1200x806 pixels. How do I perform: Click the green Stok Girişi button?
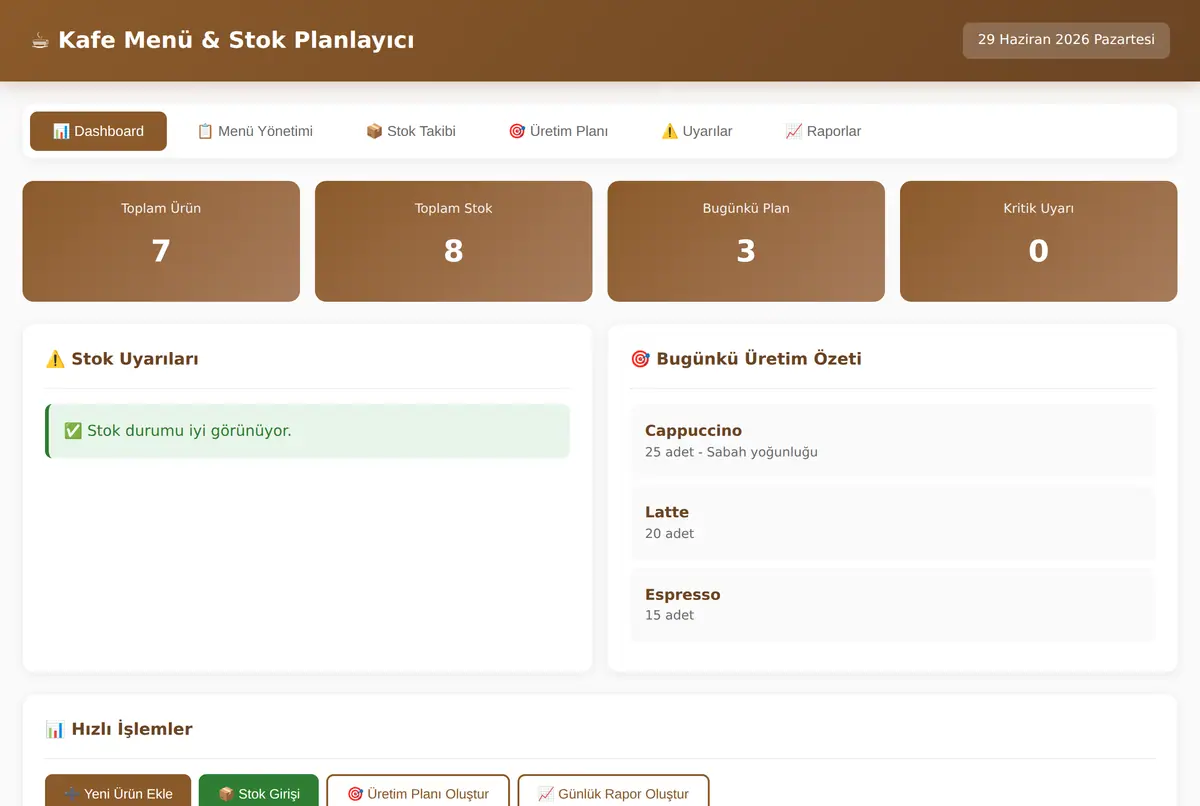[x=259, y=793]
